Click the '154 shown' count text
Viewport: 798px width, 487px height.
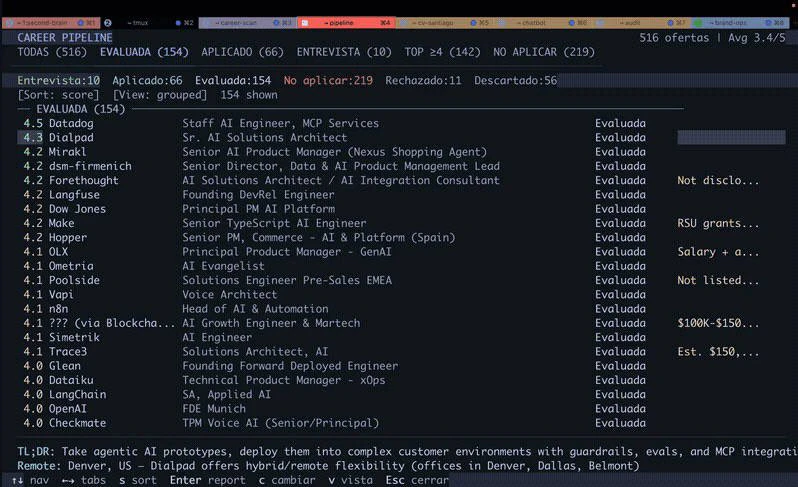(x=249, y=95)
